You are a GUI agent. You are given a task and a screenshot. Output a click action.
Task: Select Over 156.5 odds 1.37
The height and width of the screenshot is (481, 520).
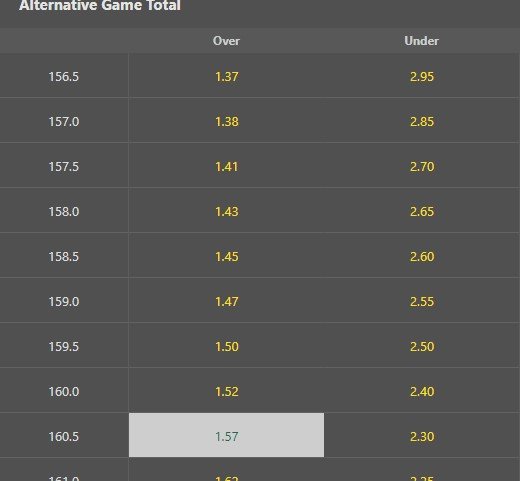[x=226, y=76]
